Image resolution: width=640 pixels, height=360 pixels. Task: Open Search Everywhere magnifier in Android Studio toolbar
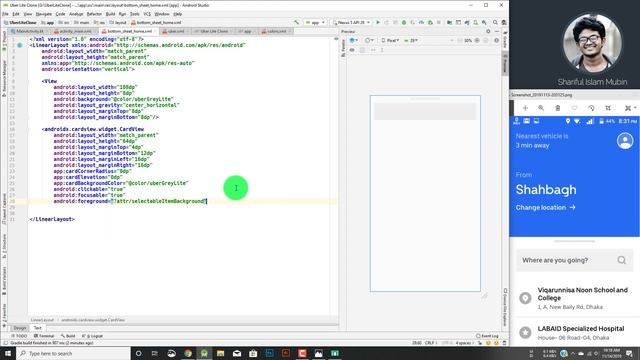495,22
